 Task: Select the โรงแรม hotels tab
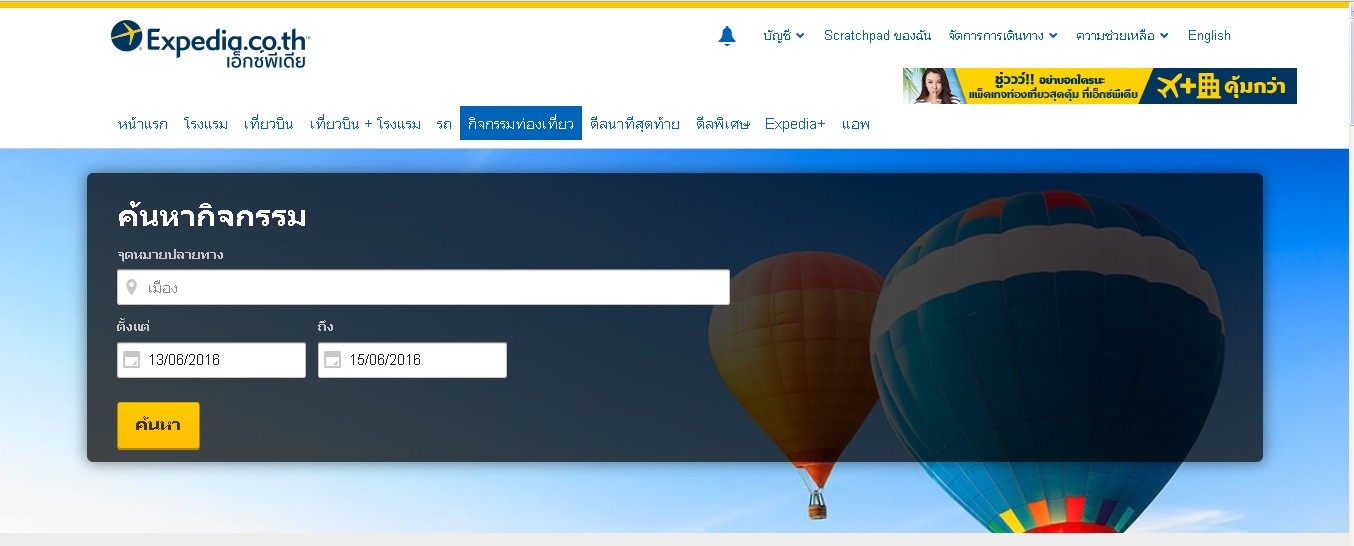pos(206,124)
